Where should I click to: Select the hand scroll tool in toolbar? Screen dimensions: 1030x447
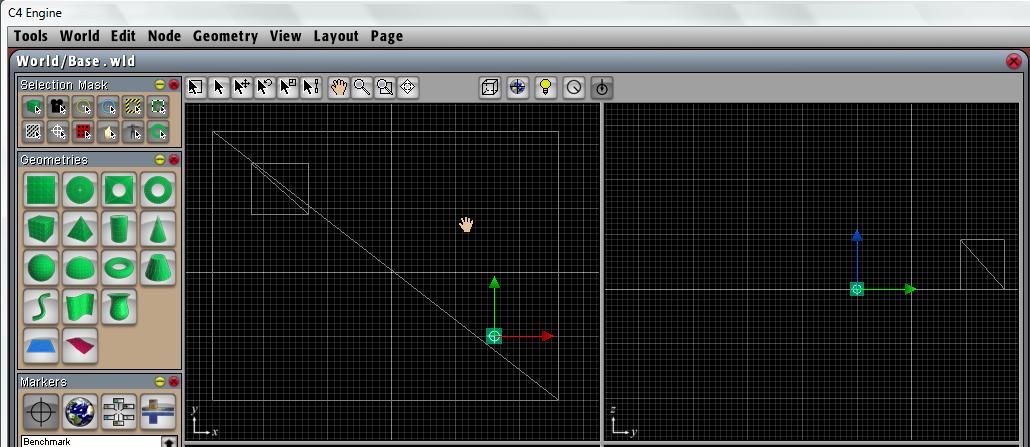[339, 87]
